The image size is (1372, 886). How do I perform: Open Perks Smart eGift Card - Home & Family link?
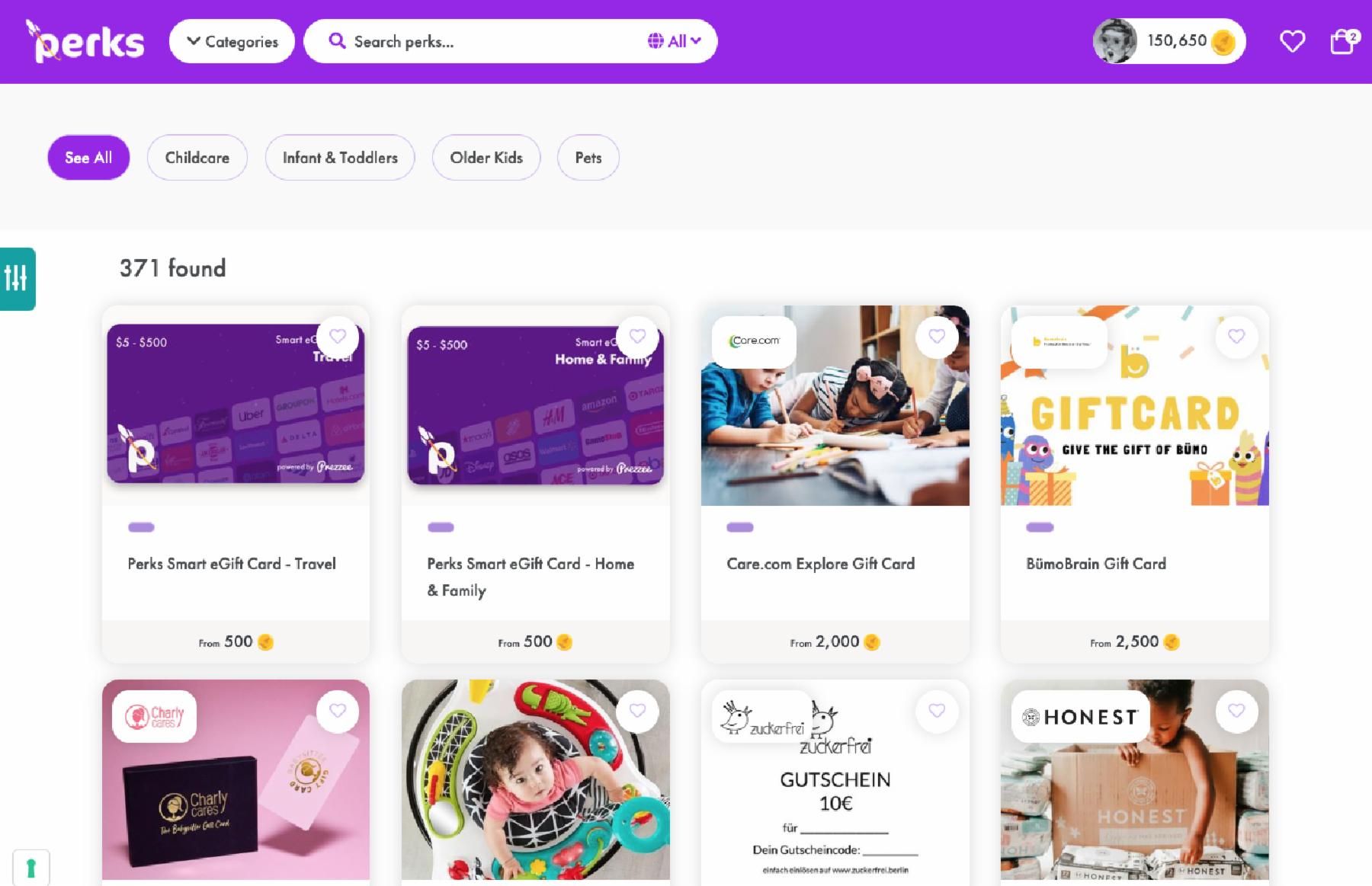(x=531, y=577)
